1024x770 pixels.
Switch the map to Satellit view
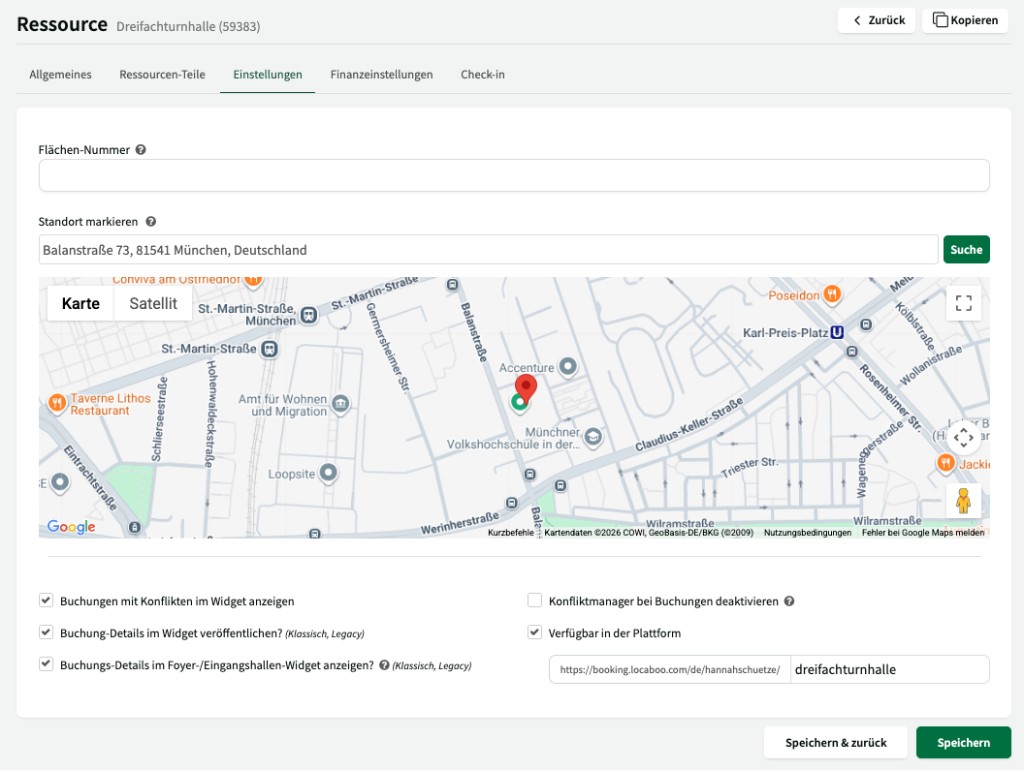click(152, 303)
